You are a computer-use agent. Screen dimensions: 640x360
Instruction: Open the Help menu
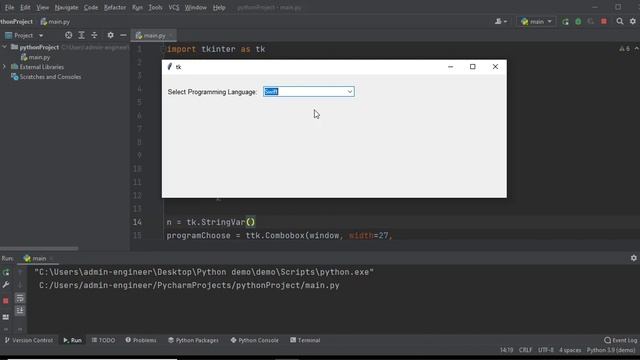[219, 7]
